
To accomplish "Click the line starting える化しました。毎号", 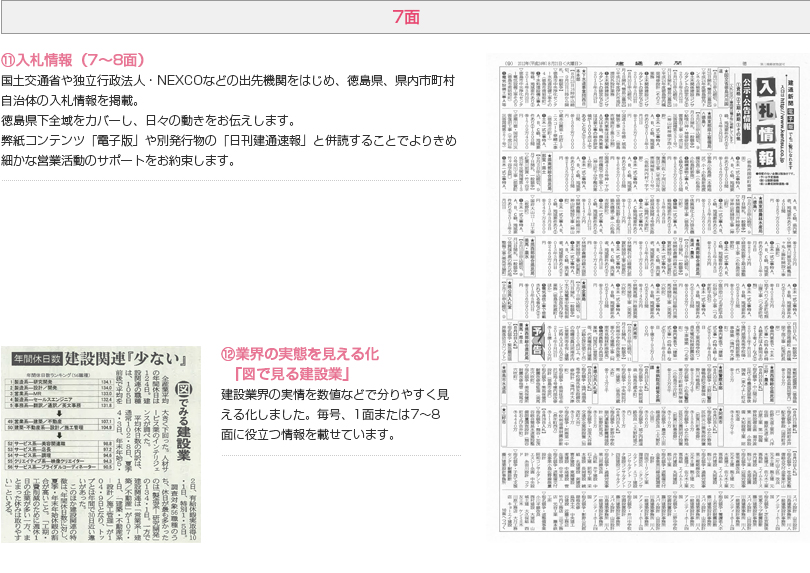I will (331, 414).
